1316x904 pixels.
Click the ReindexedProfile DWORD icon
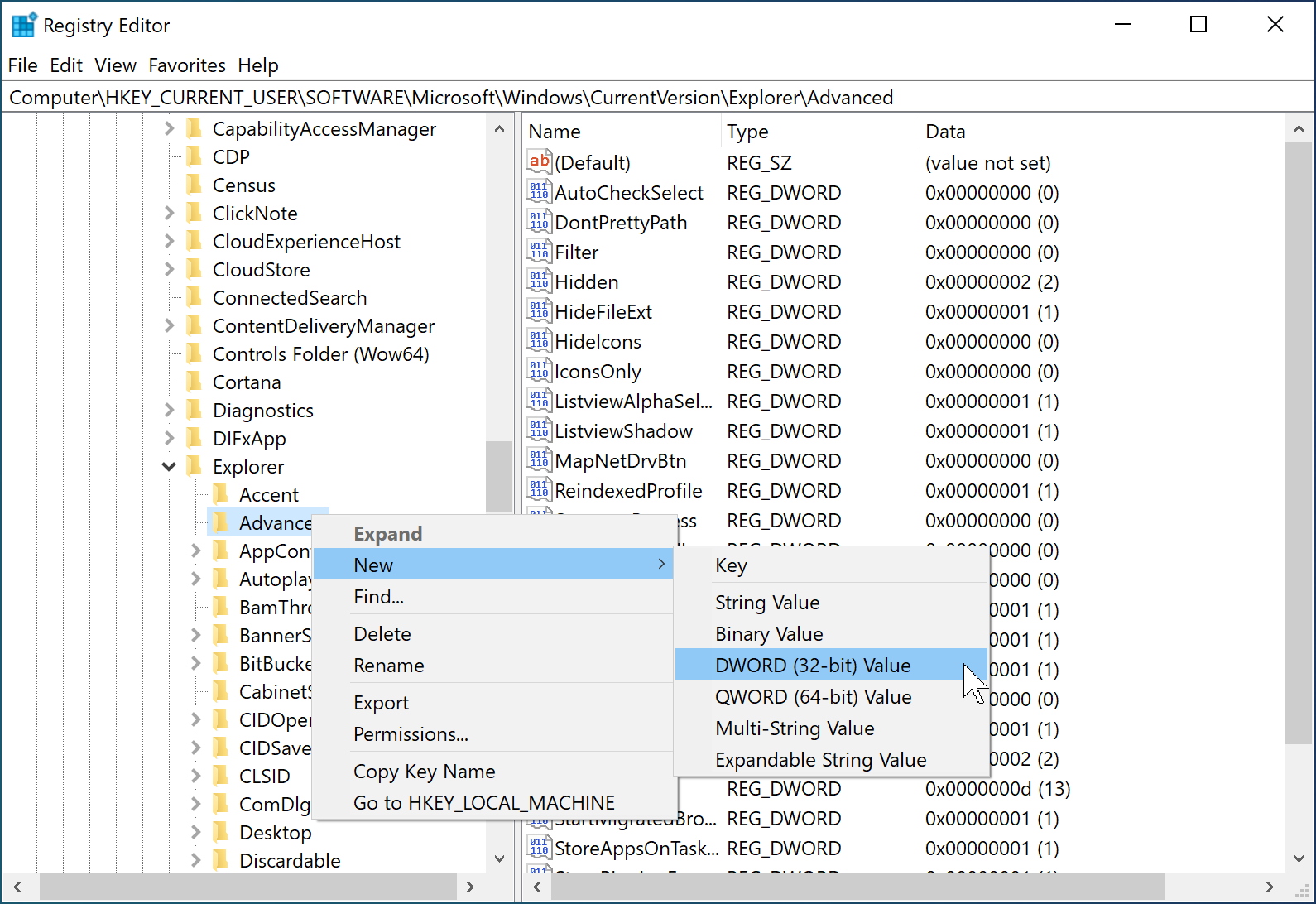pyautogui.click(x=539, y=490)
